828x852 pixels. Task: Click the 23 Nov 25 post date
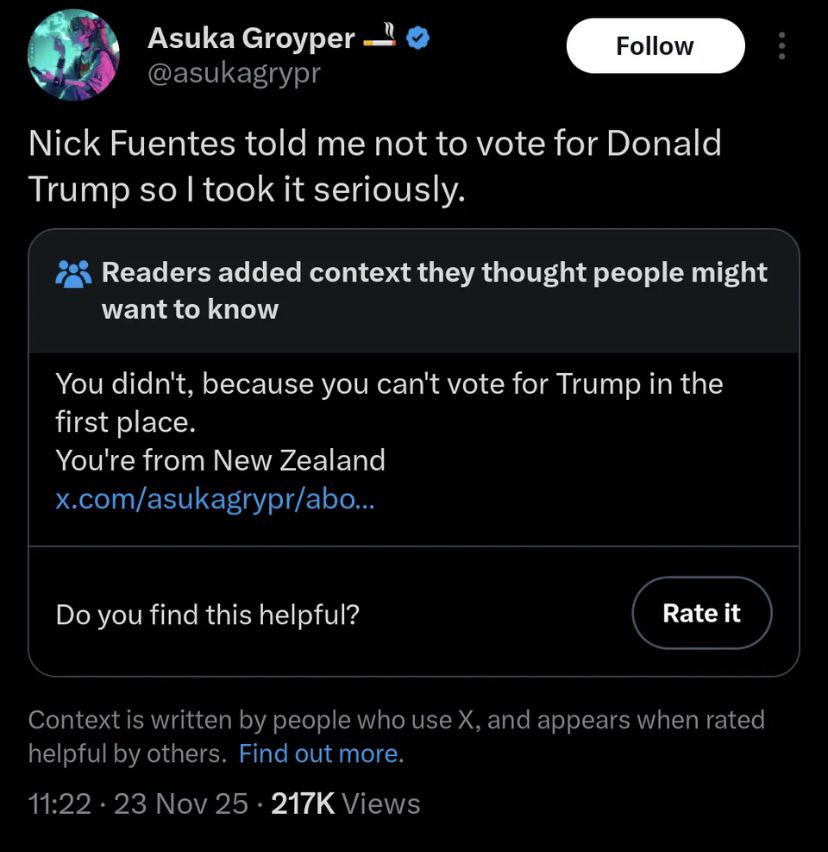pos(180,803)
